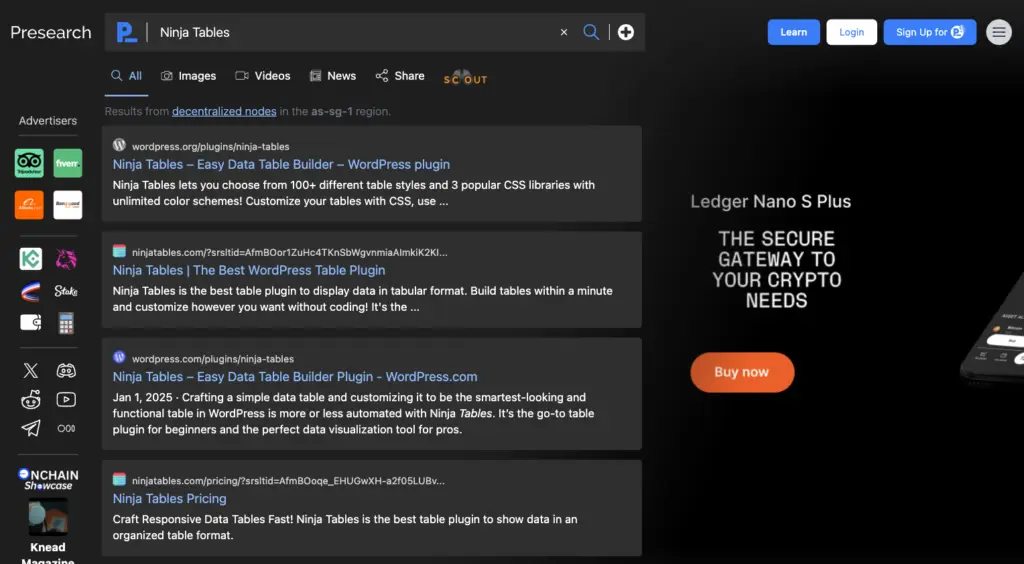The height and width of the screenshot is (564, 1024).
Task: Switch to the Images tab
Action: tap(188, 76)
